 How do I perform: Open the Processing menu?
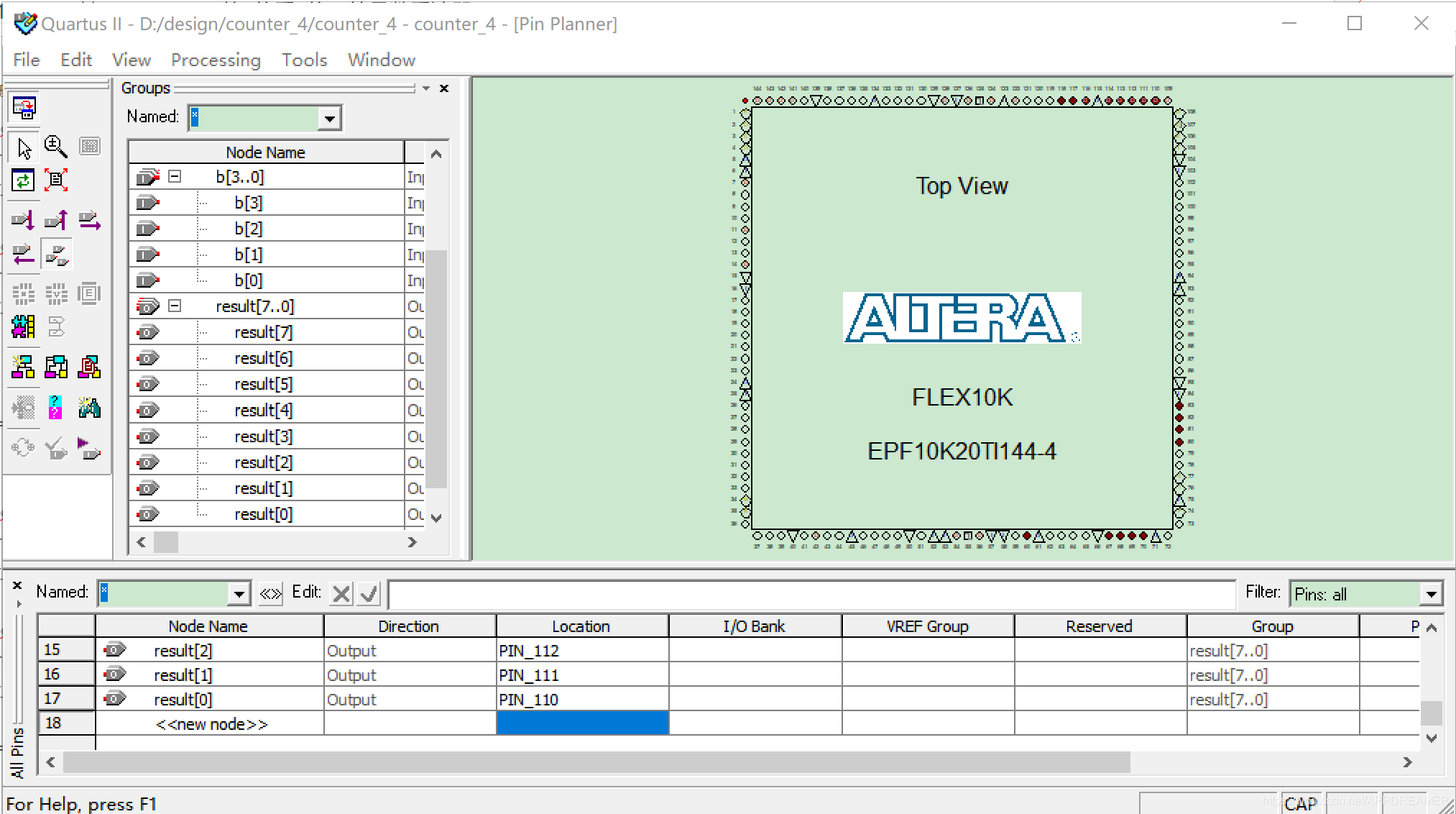pyautogui.click(x=216, y=60)
